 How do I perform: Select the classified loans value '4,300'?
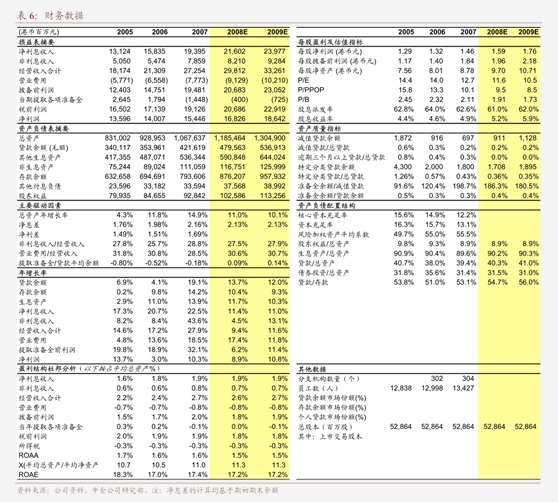click(x=403, y=167)
